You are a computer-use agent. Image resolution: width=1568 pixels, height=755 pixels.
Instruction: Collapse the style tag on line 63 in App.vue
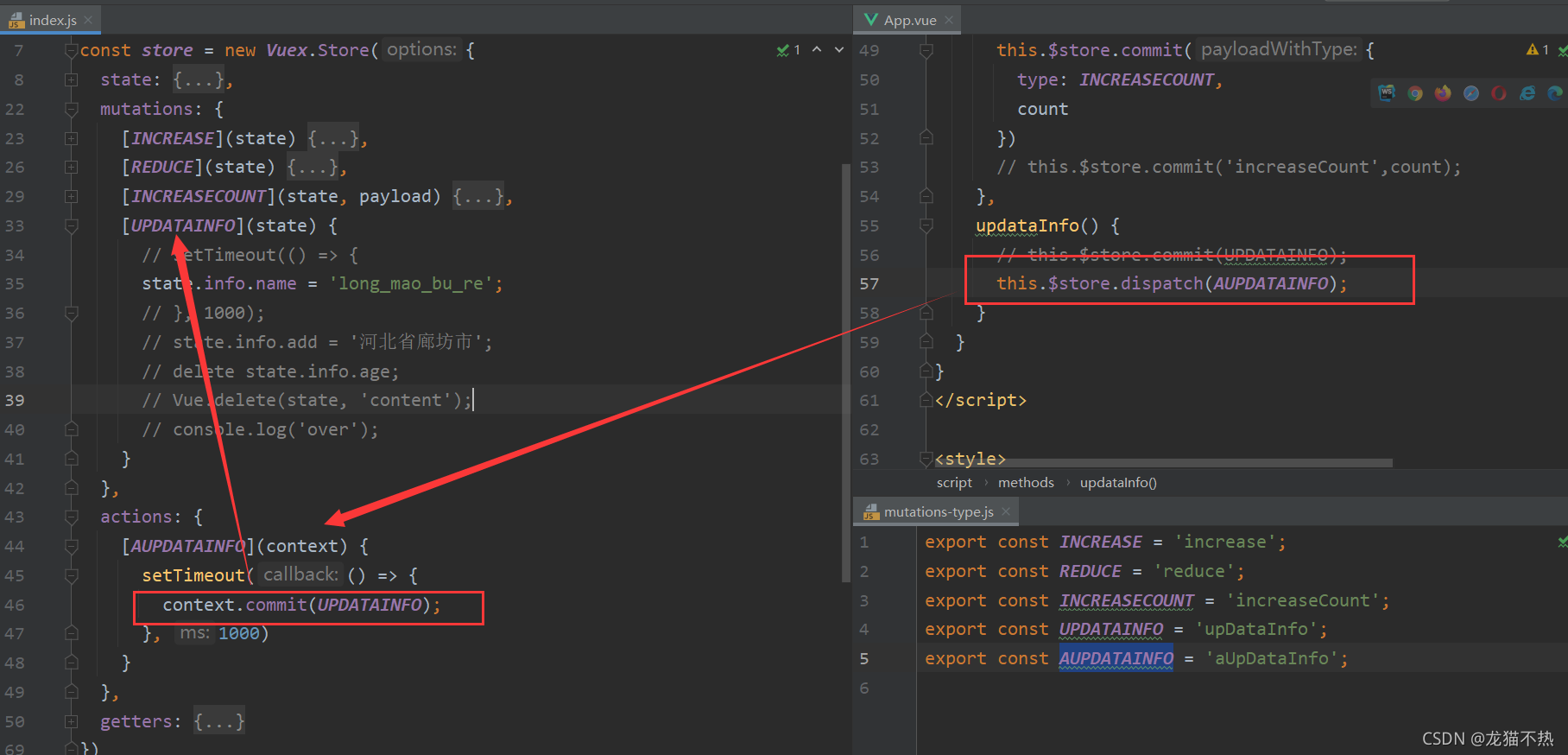(926, 459)
